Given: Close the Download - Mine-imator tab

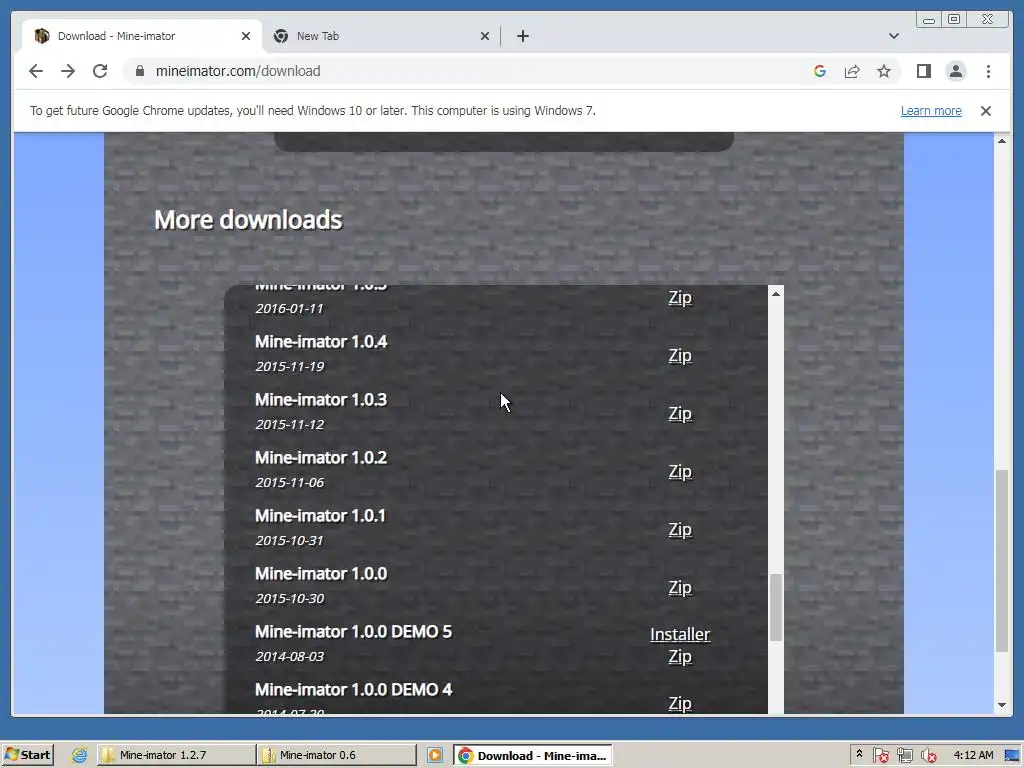Looking at the screenshot, I should click(246, 36).
